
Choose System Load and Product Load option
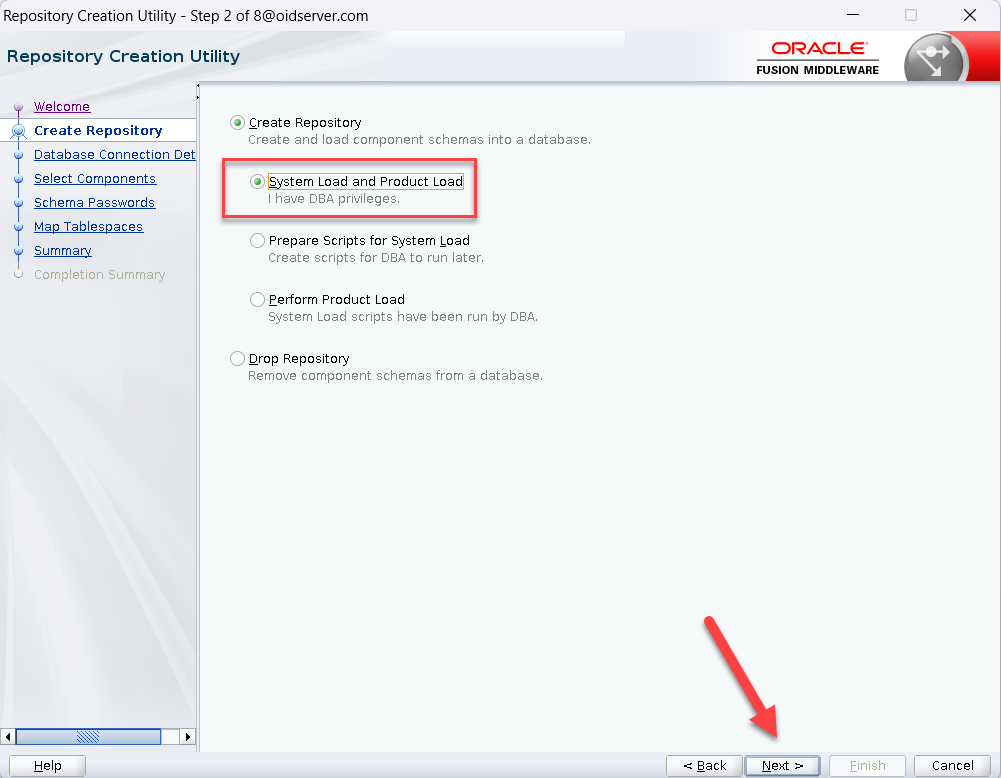258,182
